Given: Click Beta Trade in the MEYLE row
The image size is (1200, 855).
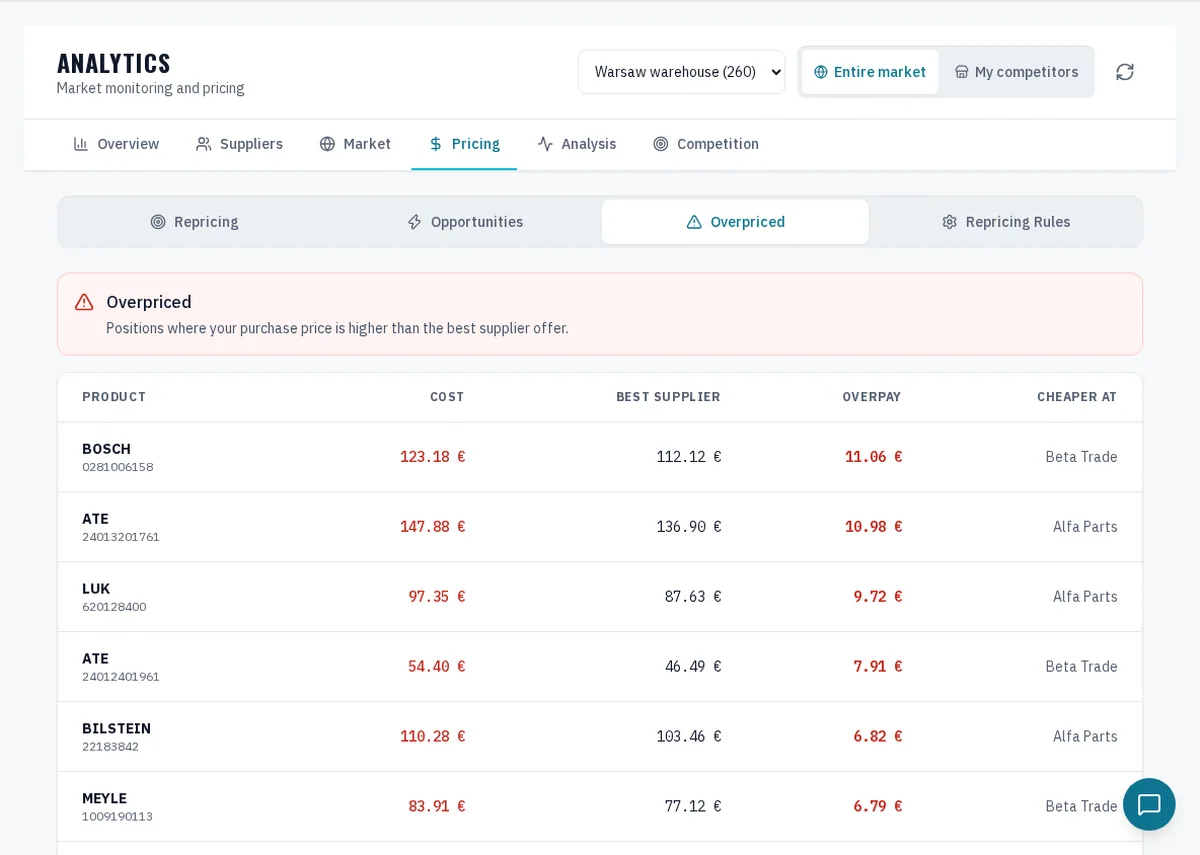Looking at the screenshot, I should click(1081, 807).
